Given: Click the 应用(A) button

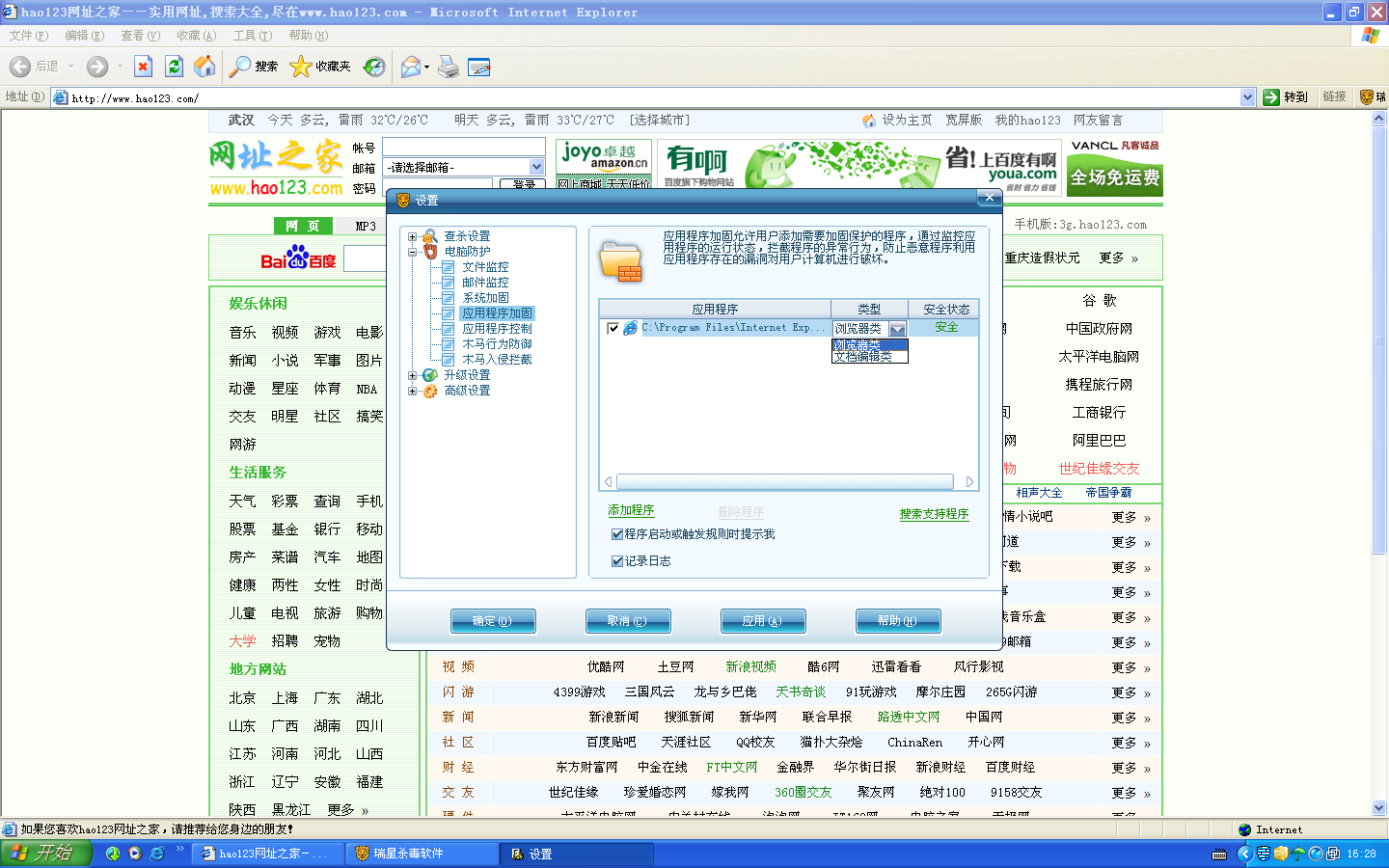Looking at the screenshot, I should [x=763, y=621].
